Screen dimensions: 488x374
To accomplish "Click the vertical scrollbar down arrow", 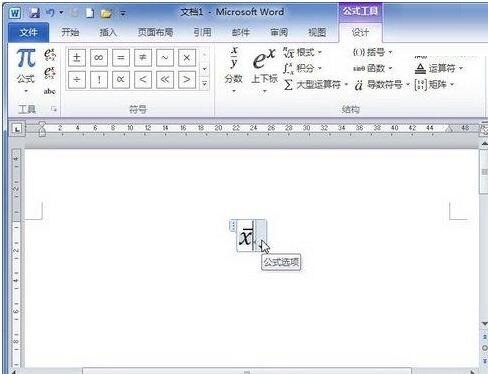I will pyautogui.click(x=484, y=323).
